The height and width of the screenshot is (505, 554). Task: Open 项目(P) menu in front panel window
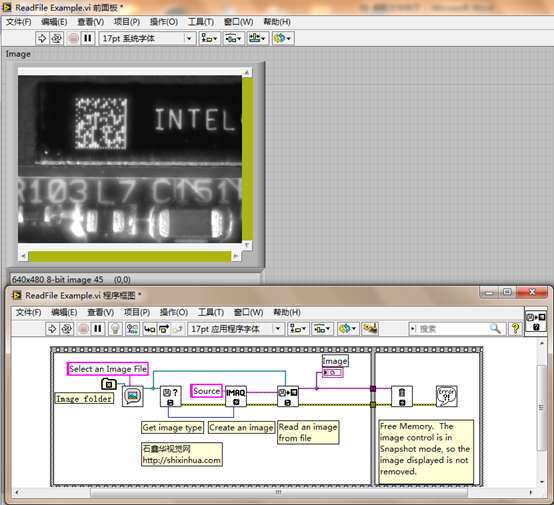127,22
